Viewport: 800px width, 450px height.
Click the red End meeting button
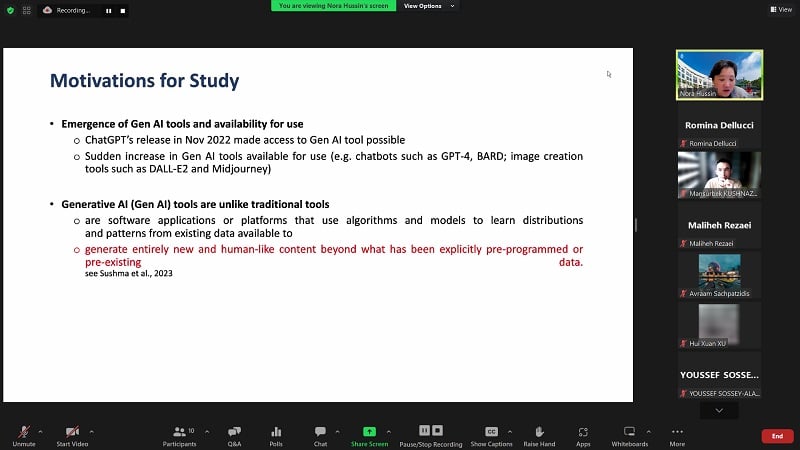[776, 436]
